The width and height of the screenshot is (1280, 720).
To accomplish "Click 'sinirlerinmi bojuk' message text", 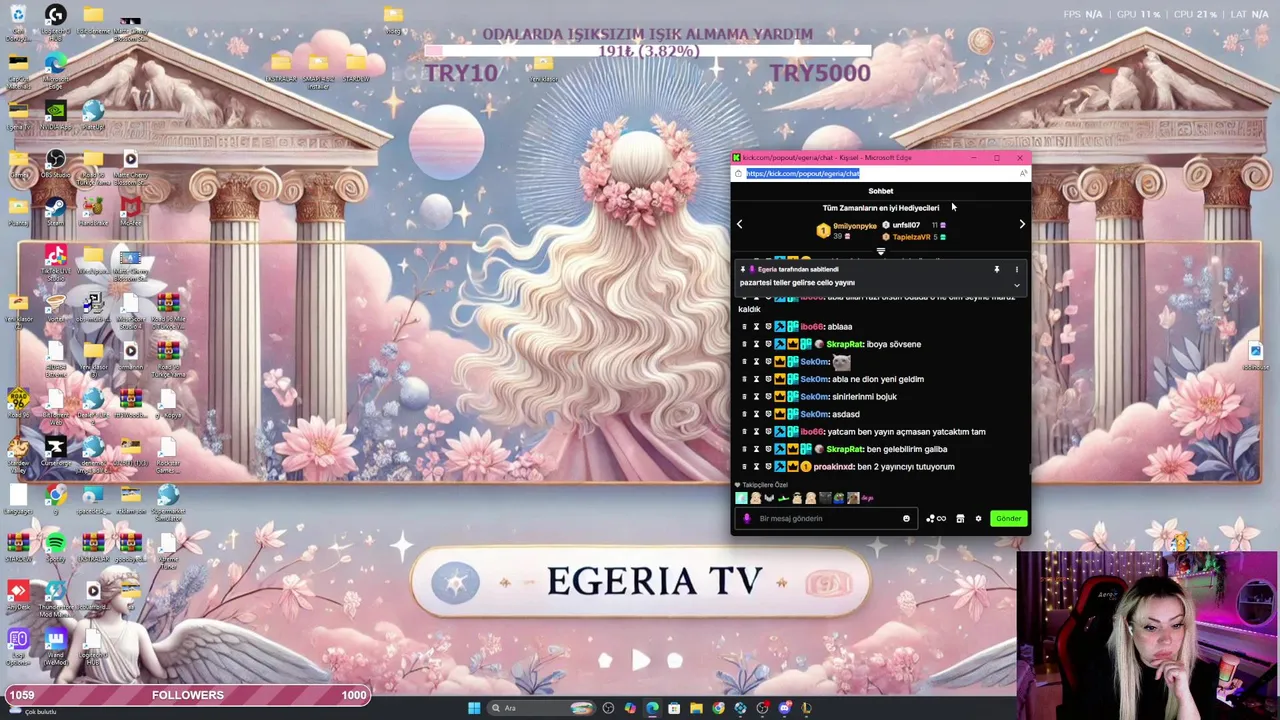I will point(865,397).
